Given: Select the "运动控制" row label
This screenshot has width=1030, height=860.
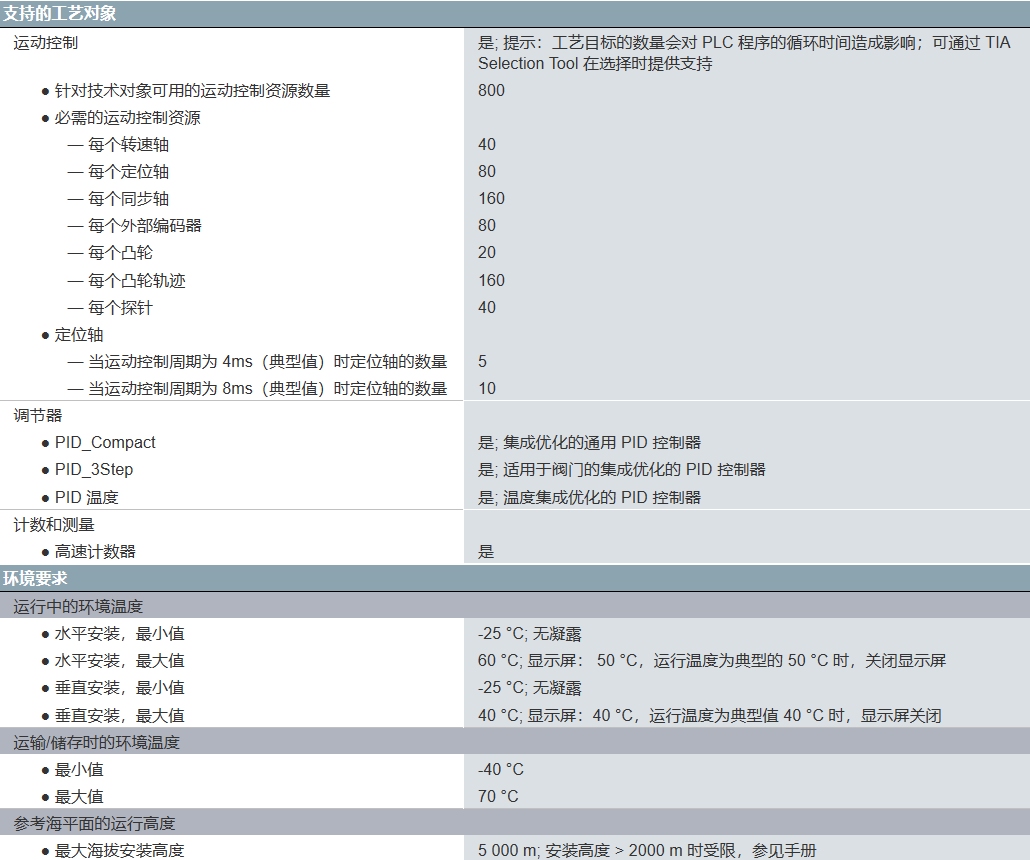Looking at the screenshot, I should tap(45, 43).
